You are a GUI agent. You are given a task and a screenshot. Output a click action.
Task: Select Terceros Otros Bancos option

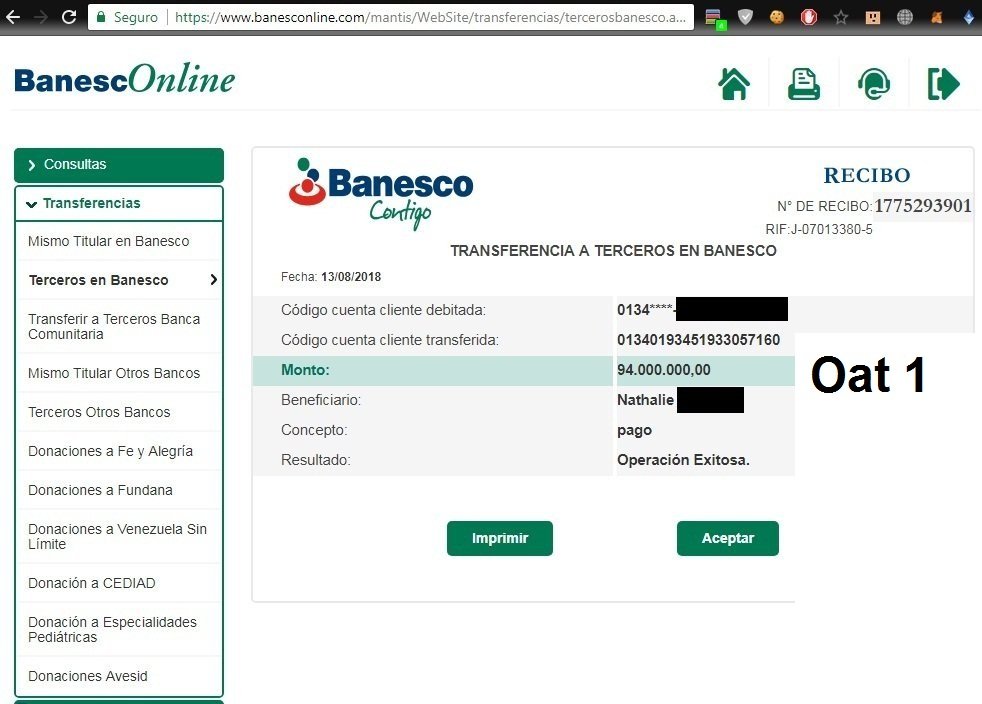pyautogui.click(x=99, y=412)
